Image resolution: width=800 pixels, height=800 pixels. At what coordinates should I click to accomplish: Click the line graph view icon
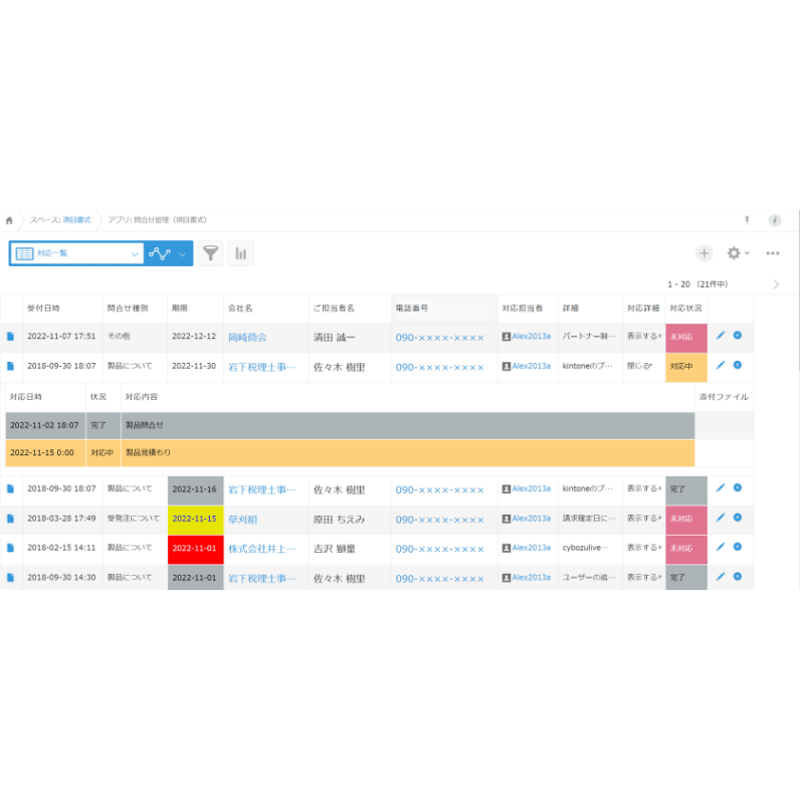tap(160, 253)
